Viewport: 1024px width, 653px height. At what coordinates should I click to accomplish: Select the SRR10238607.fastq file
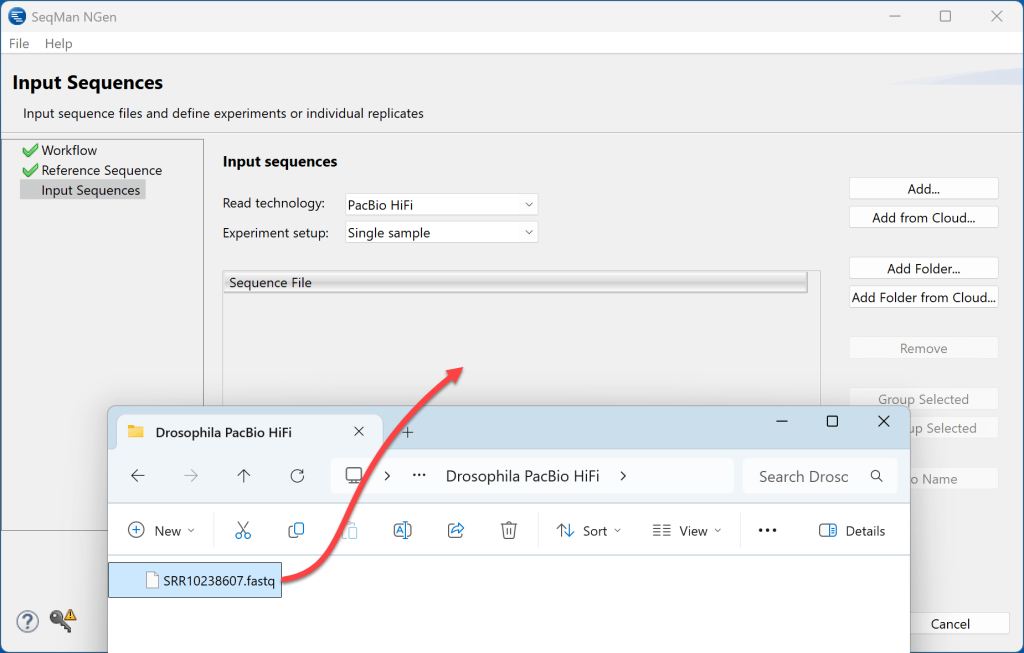pos(195,580)
